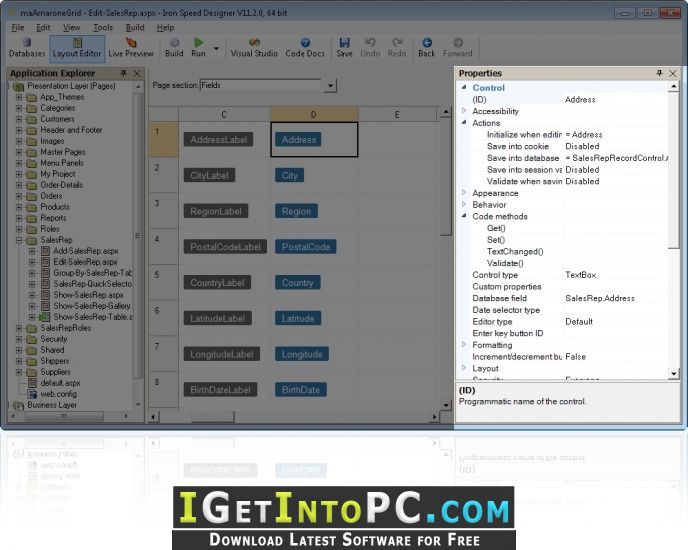The width and height of the screenshot is (688, 550).
Task: Open the Run options dropdown arrow
Action: click(216, 48)
